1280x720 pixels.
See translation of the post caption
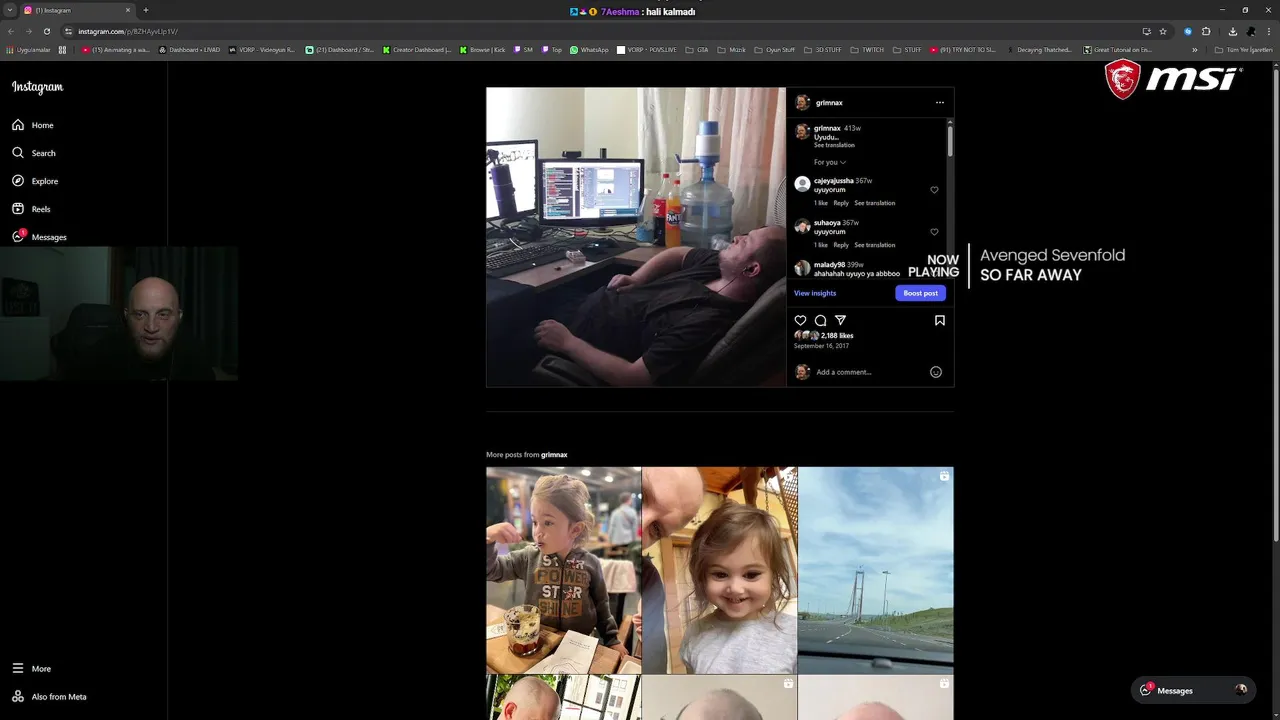834,145
